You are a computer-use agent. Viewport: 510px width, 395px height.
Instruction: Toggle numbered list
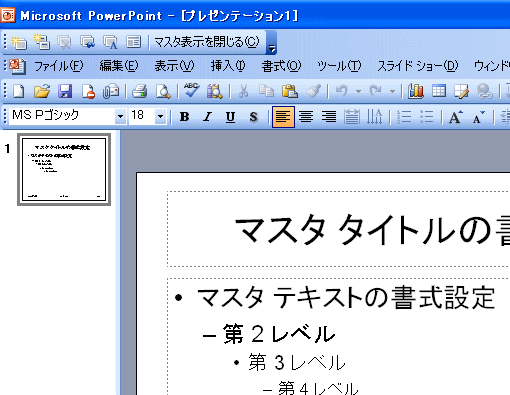pos(403,117)
